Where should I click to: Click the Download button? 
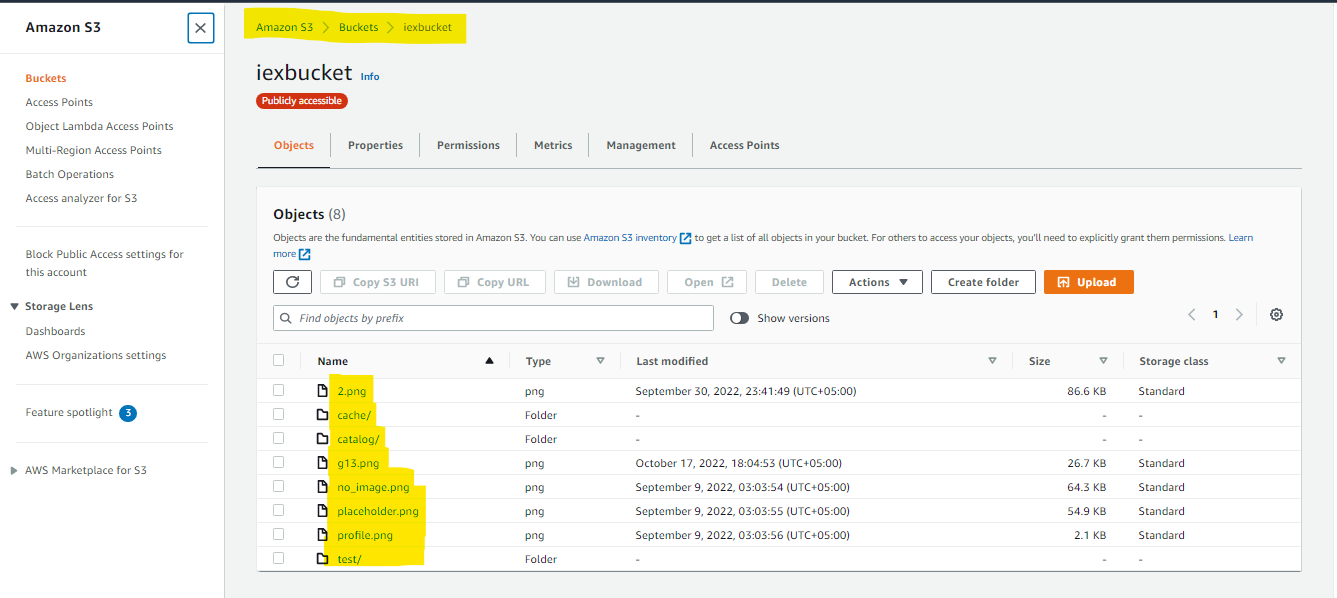606,282
